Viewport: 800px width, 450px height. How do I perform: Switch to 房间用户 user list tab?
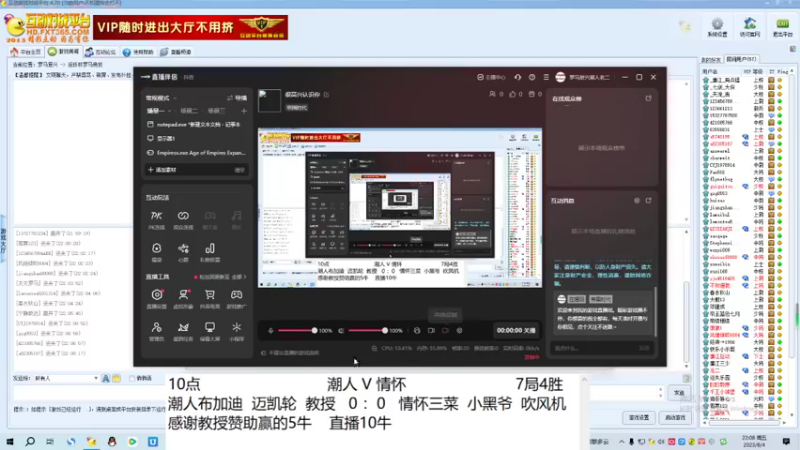[741, 59]
